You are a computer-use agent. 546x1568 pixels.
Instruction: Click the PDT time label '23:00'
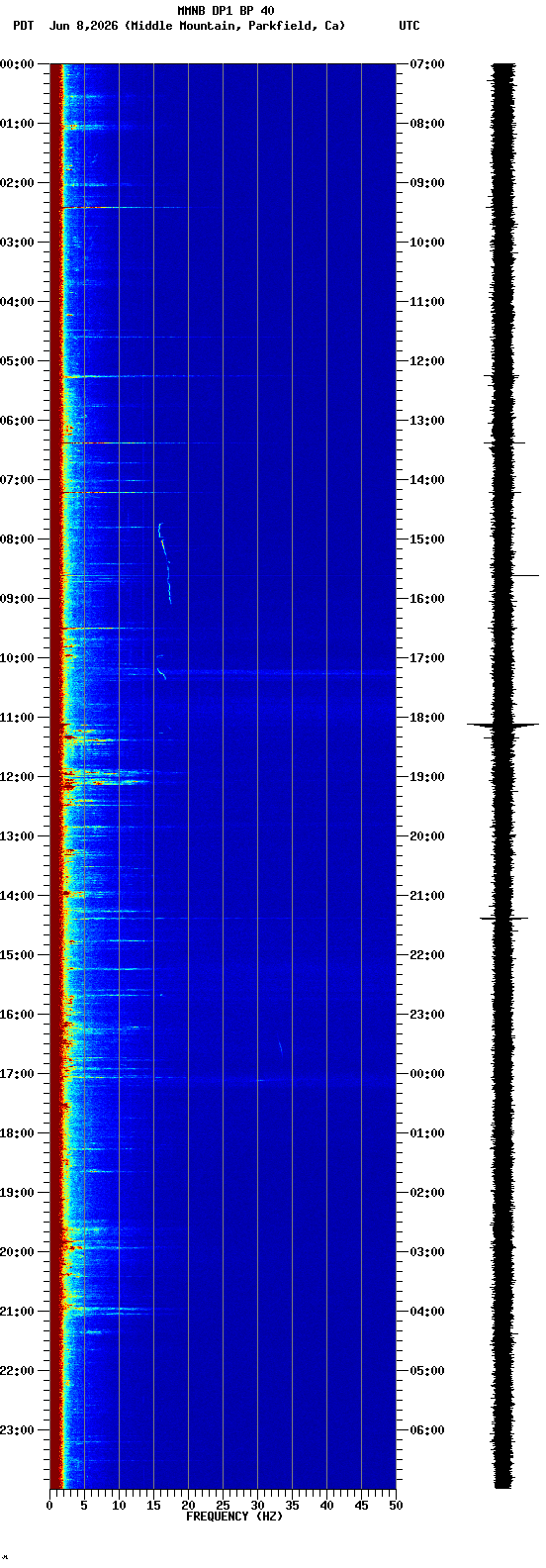[x=18, y=1430]
